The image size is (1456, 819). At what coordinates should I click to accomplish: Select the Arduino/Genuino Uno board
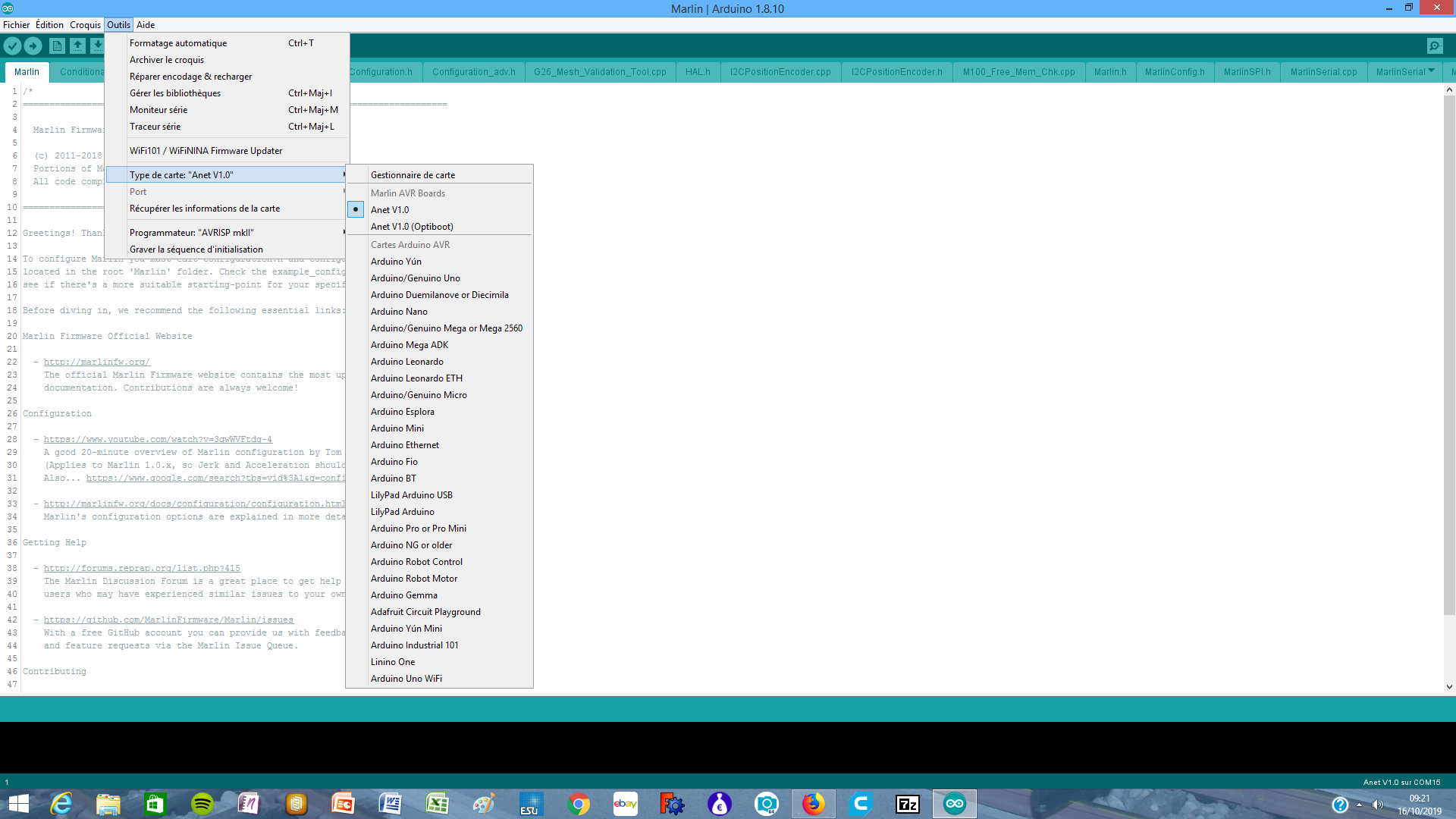coord(440,278)
